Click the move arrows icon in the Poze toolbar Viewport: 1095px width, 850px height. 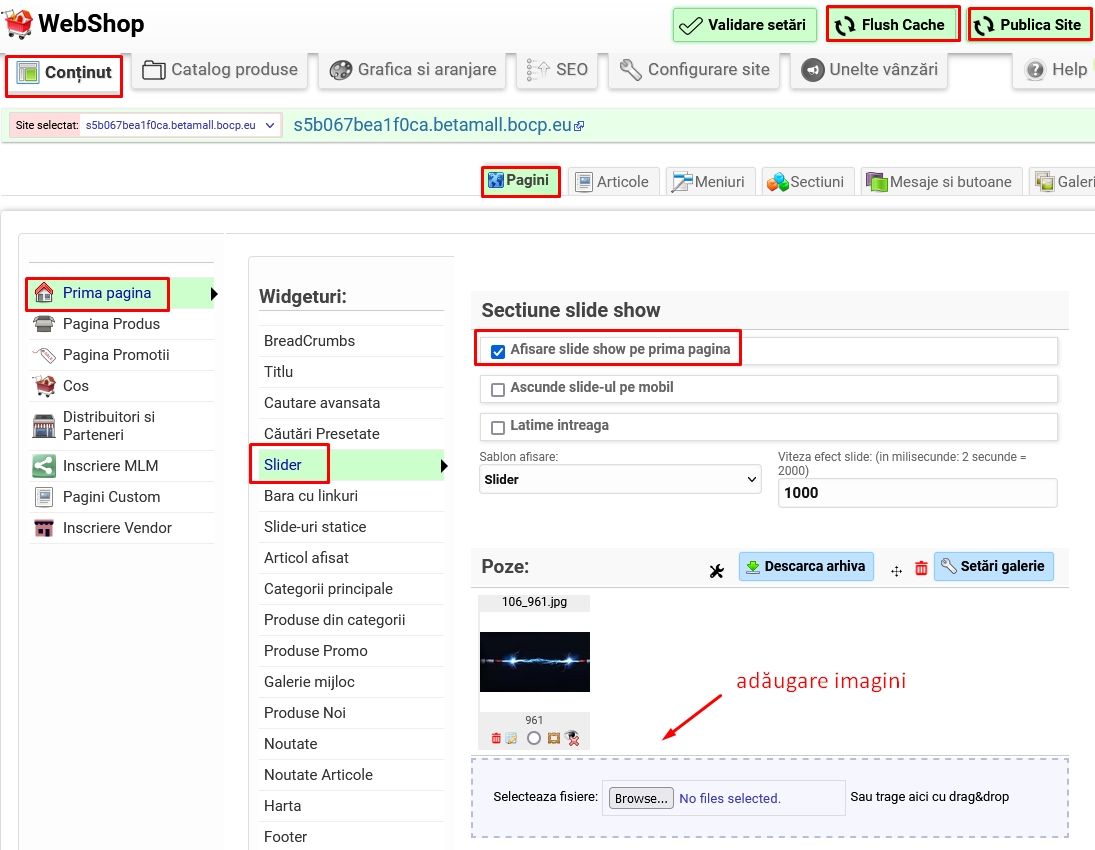[896, 569]
